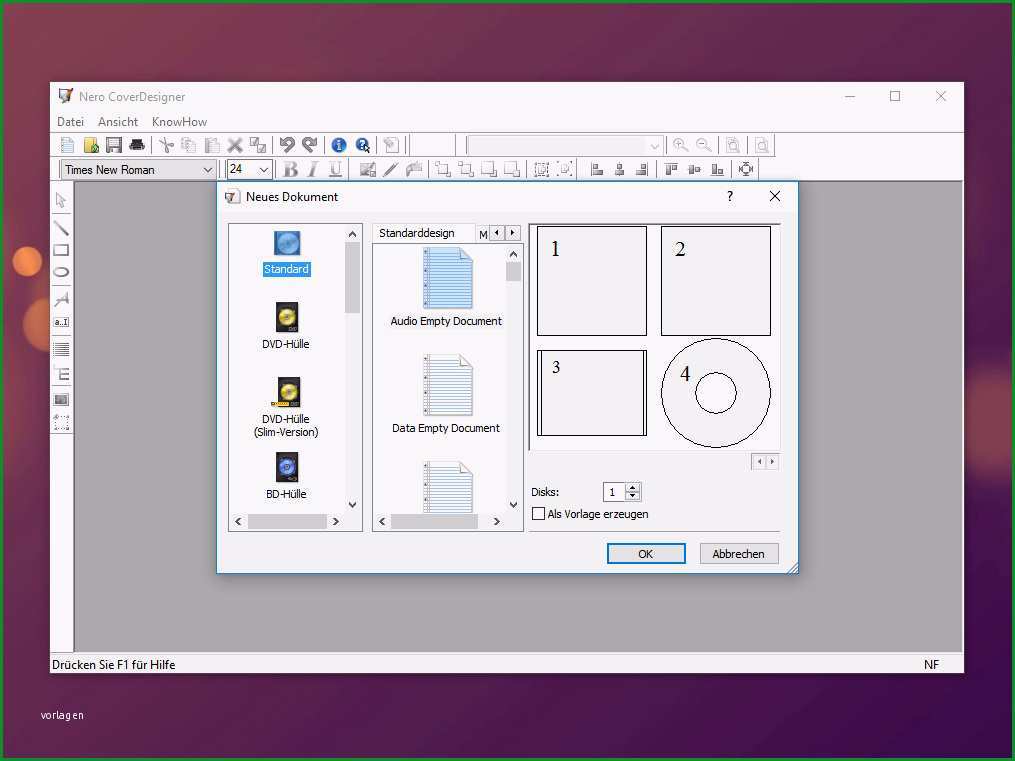The image size is (1015, 761).
Task: Click the center on page toolbar icon
Action: coord(746,170)
